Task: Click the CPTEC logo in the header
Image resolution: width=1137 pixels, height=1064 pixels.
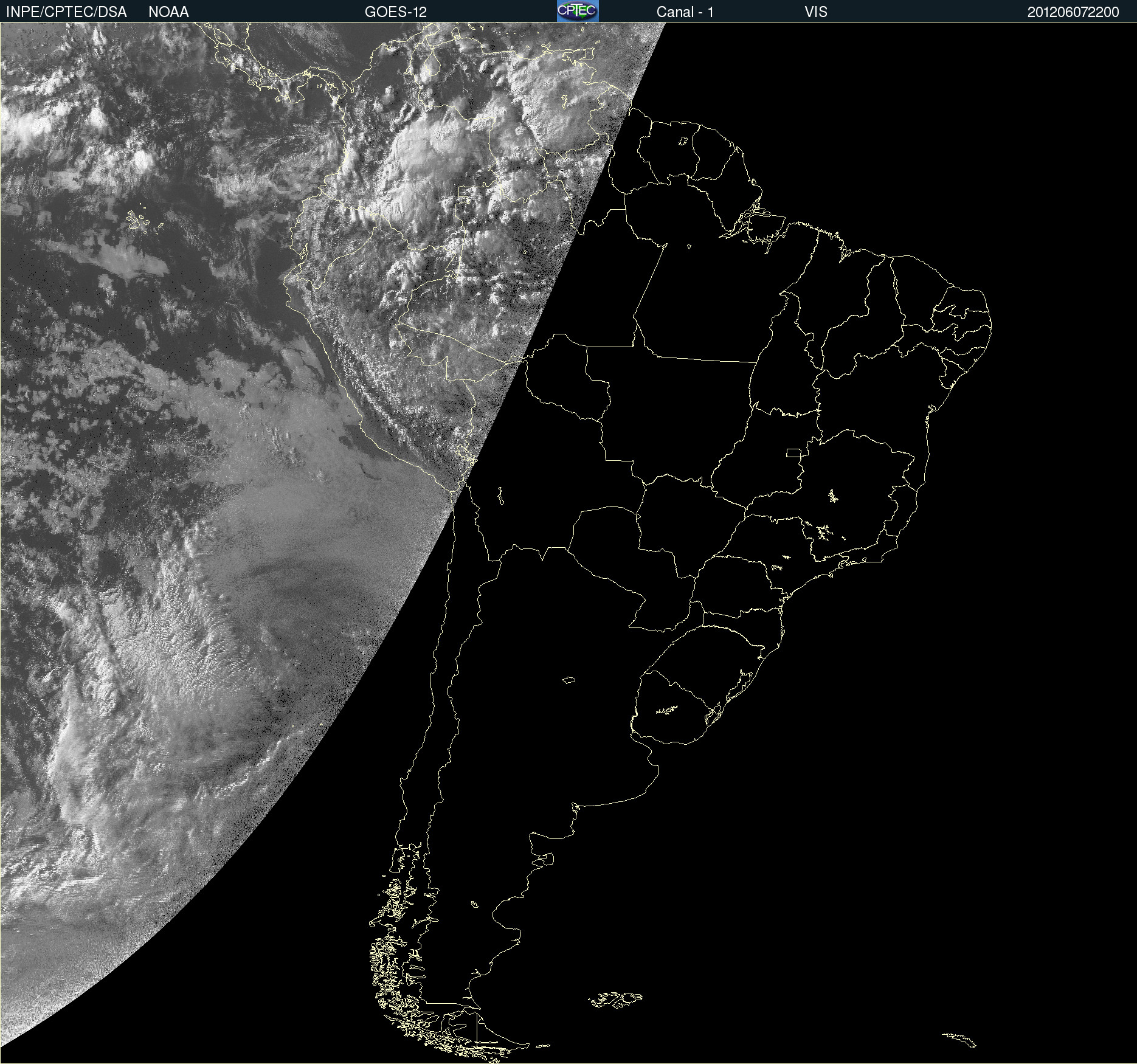Action: point(578,11)
